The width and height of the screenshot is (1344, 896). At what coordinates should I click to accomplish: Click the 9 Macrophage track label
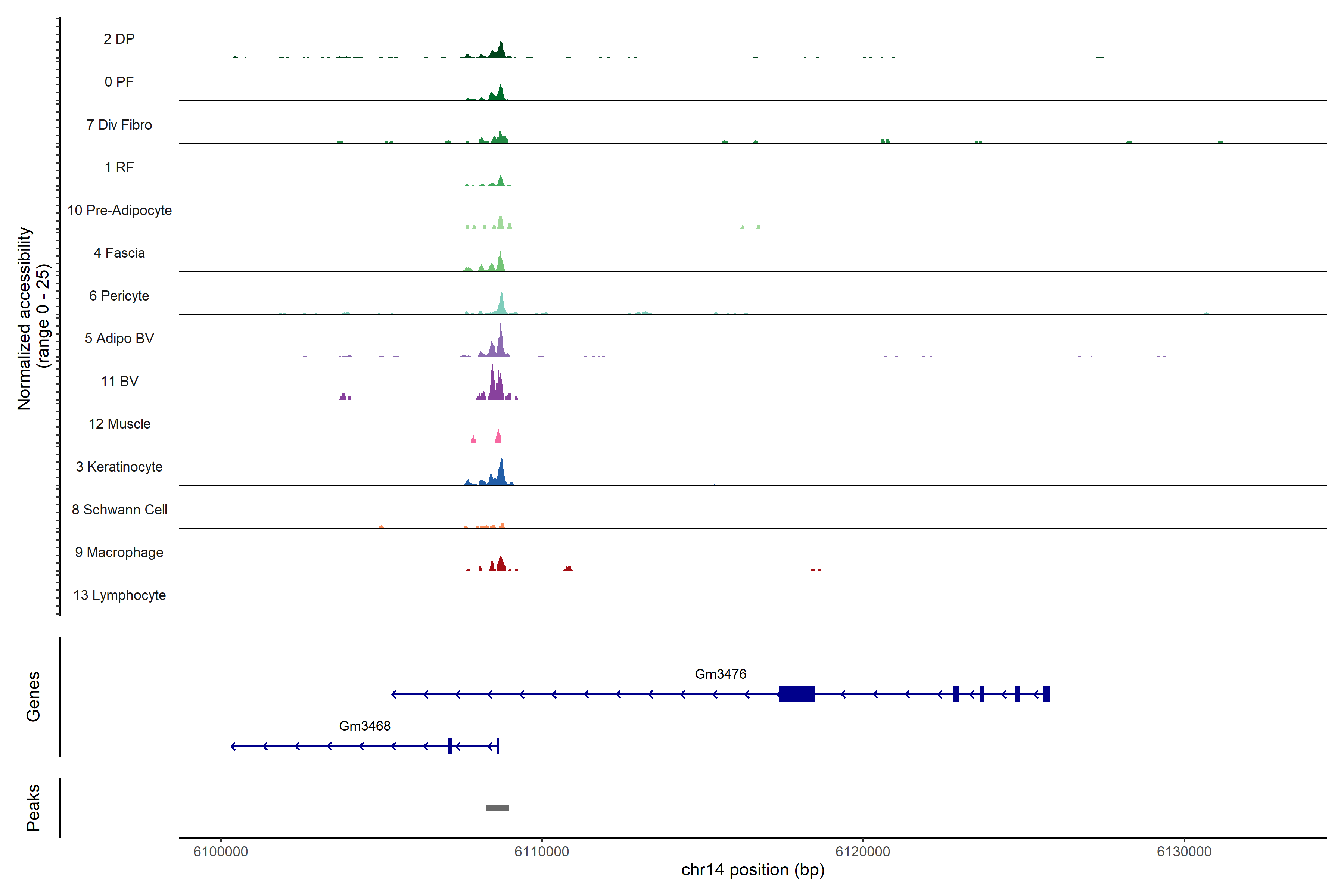pyautogui.click(x=119, y=552)
